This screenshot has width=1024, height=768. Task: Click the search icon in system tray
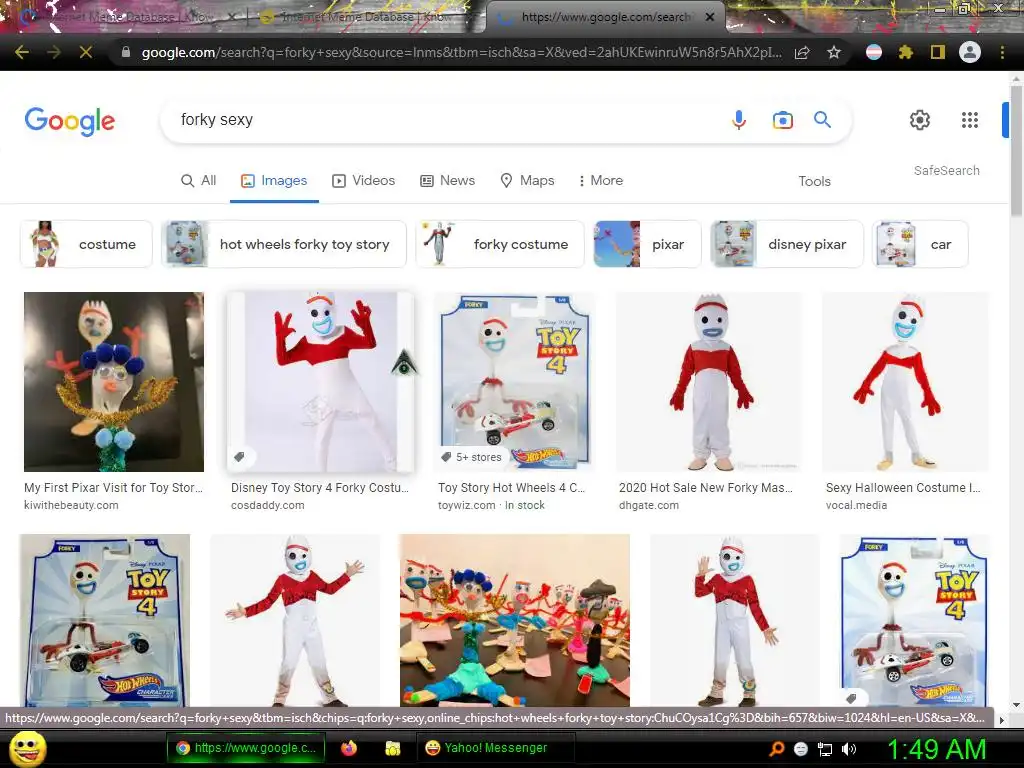[776, 749]
